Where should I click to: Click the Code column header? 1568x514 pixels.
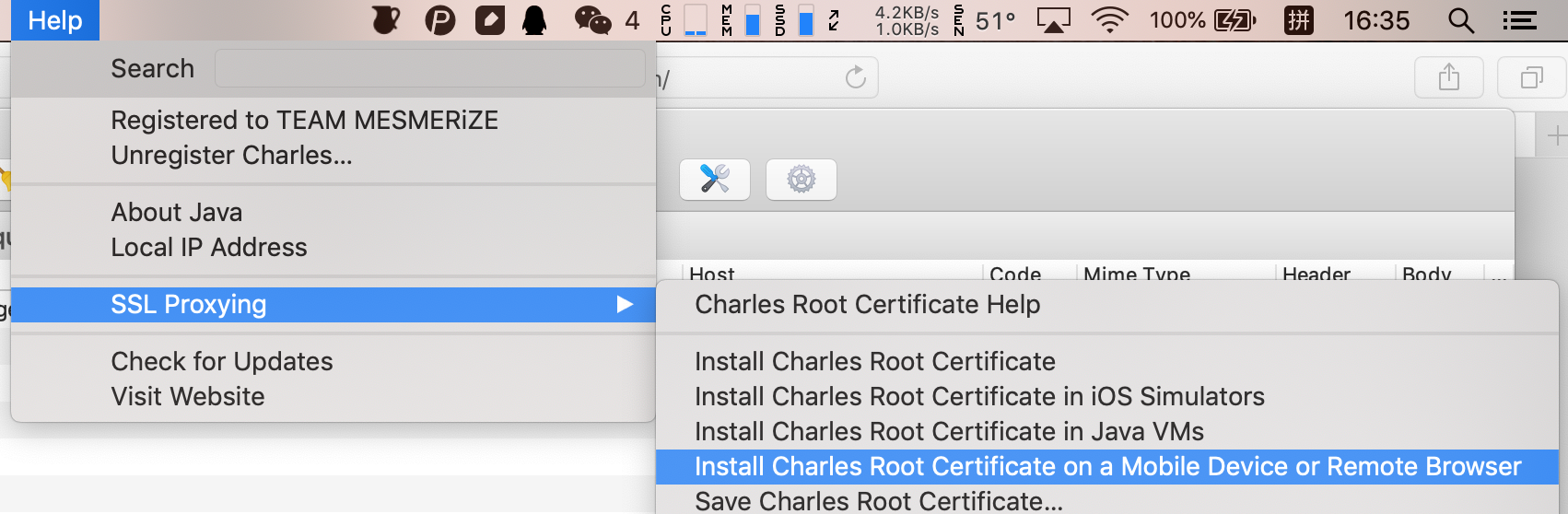click(1015, 274)
